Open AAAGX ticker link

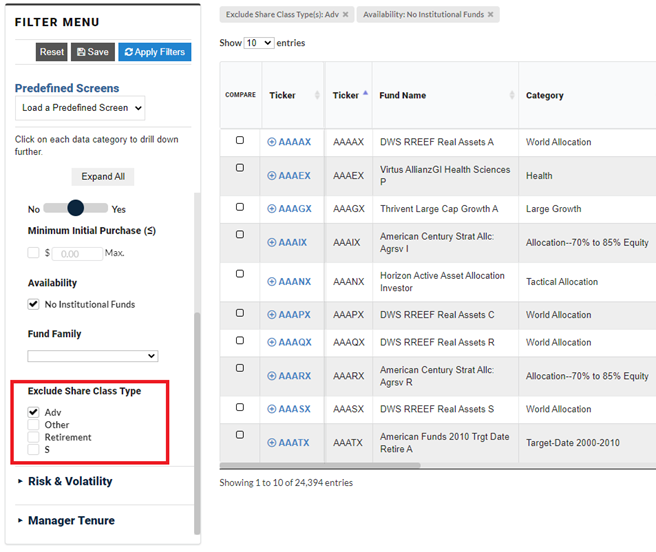tap(295, 209)
